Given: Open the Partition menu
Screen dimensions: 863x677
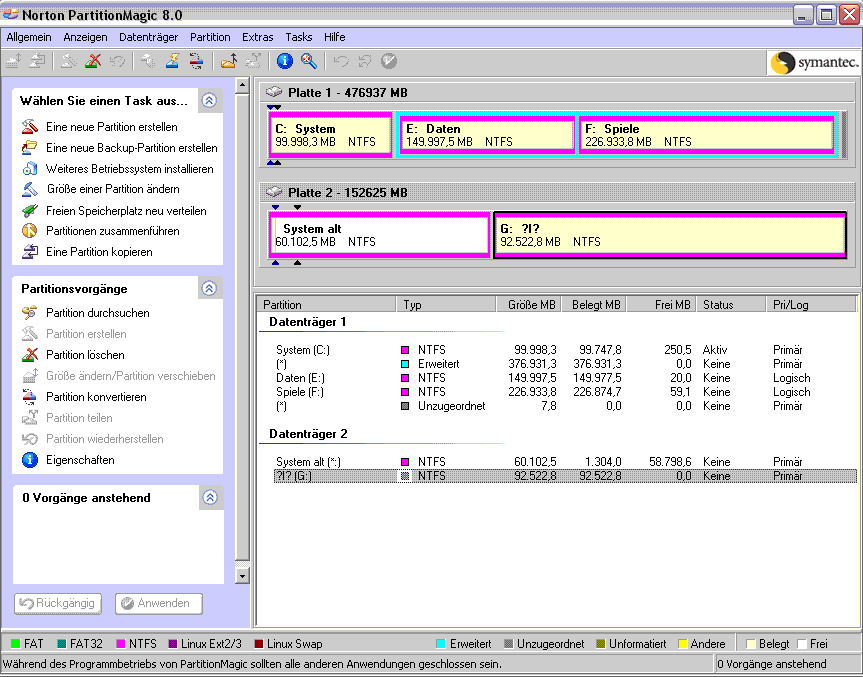Looking at the screenshot, I should 210,37.
